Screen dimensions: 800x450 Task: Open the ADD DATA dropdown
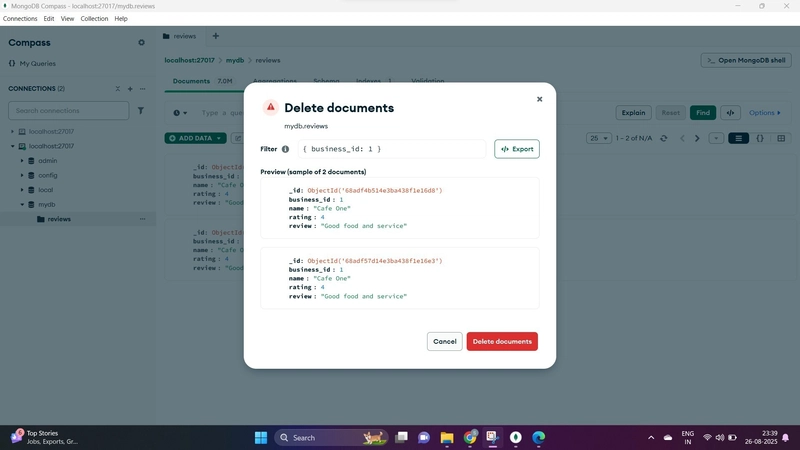[x=195, y=138]
